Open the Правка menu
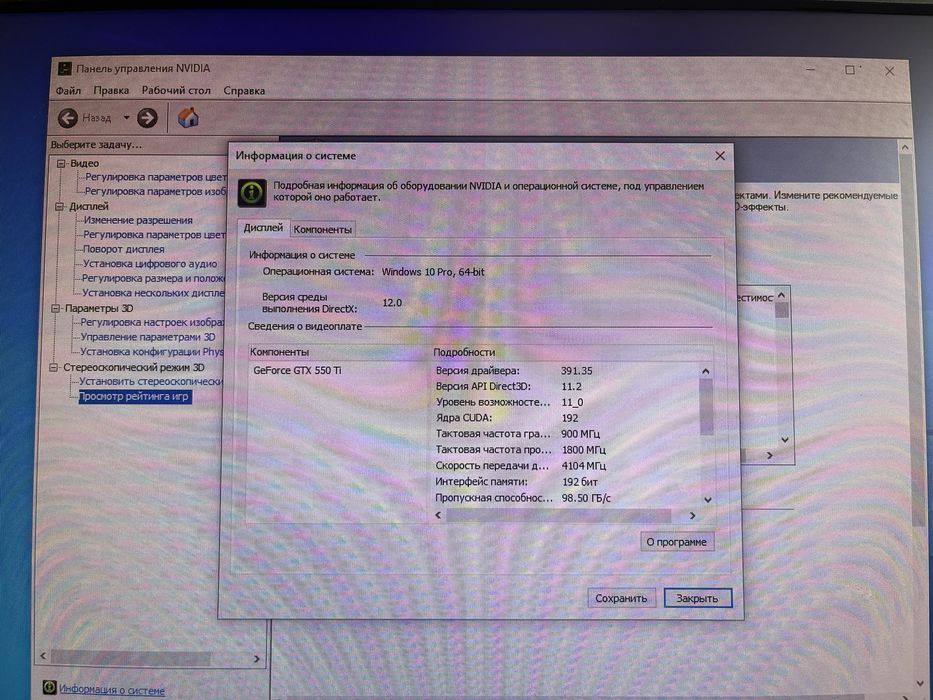The height and width of the screenshot is (700, 933). click(111, 90)
